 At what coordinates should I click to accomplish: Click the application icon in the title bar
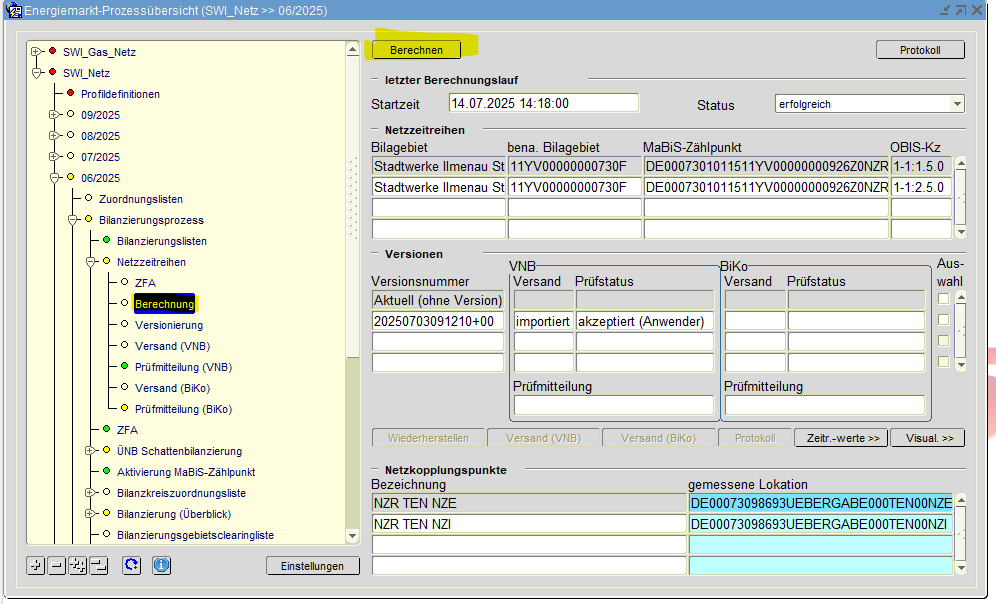click(x=13, y=10)
